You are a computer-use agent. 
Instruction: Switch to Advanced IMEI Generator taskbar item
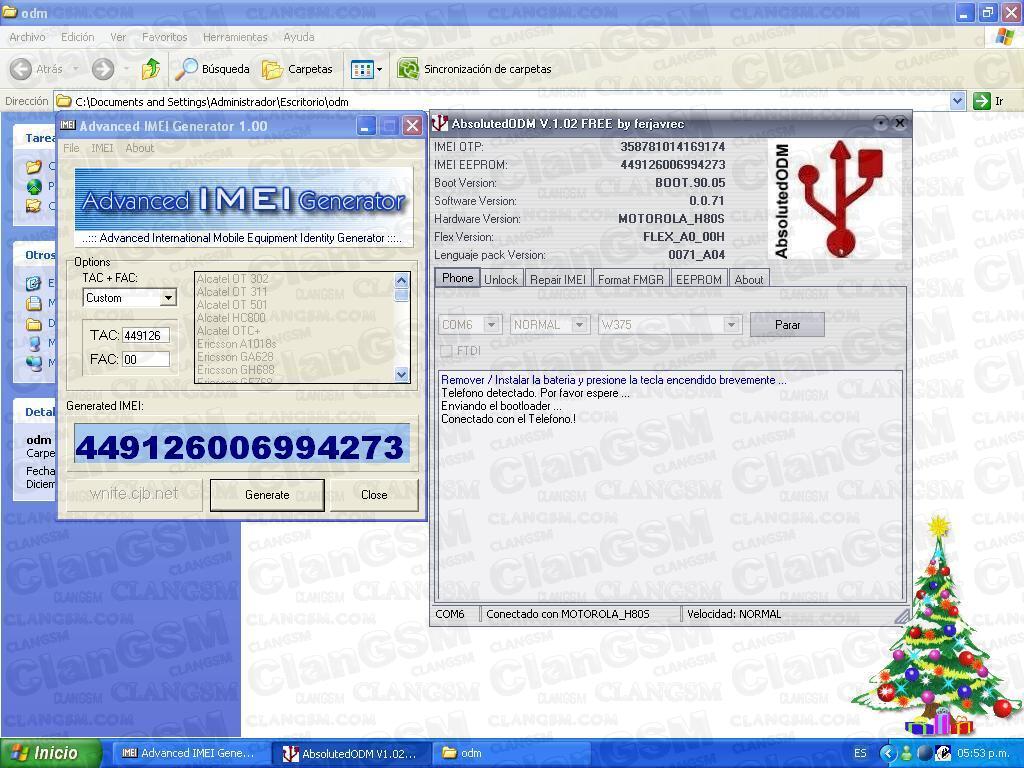tap(189, 753)
